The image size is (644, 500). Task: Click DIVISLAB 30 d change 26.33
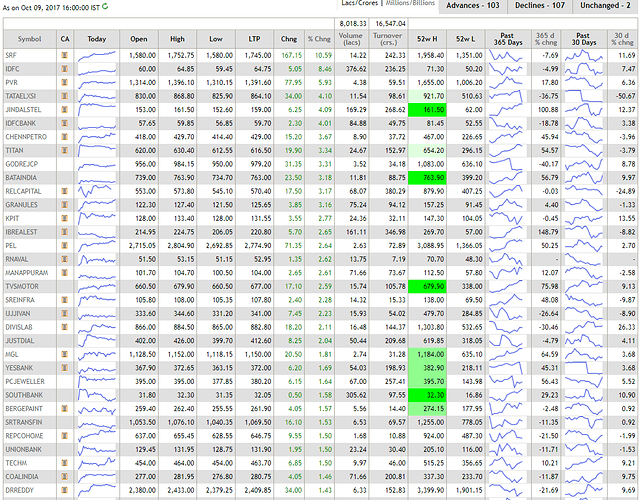point(626,327)
